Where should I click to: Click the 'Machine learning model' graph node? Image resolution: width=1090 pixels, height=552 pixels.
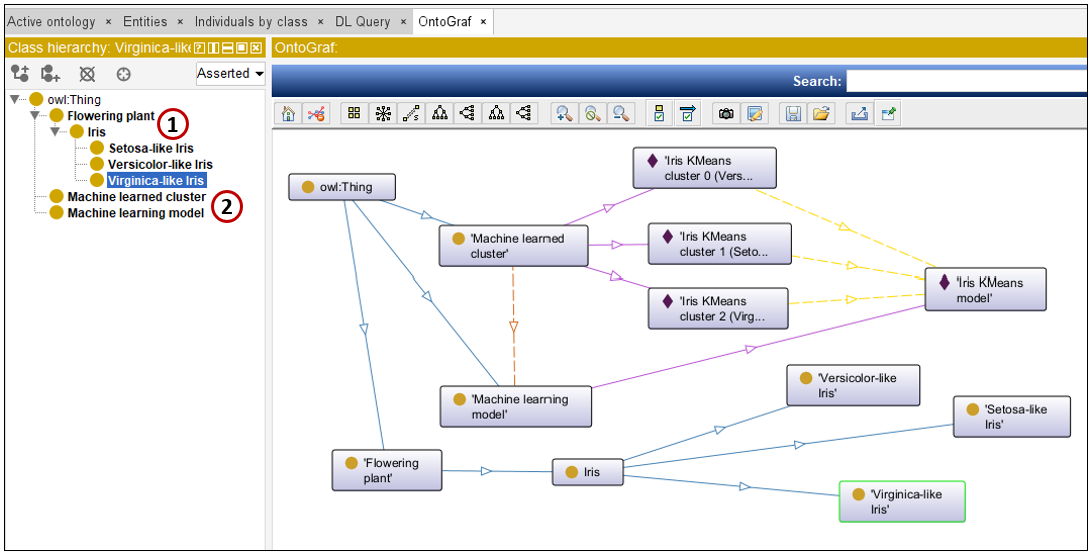click(516, 407)
